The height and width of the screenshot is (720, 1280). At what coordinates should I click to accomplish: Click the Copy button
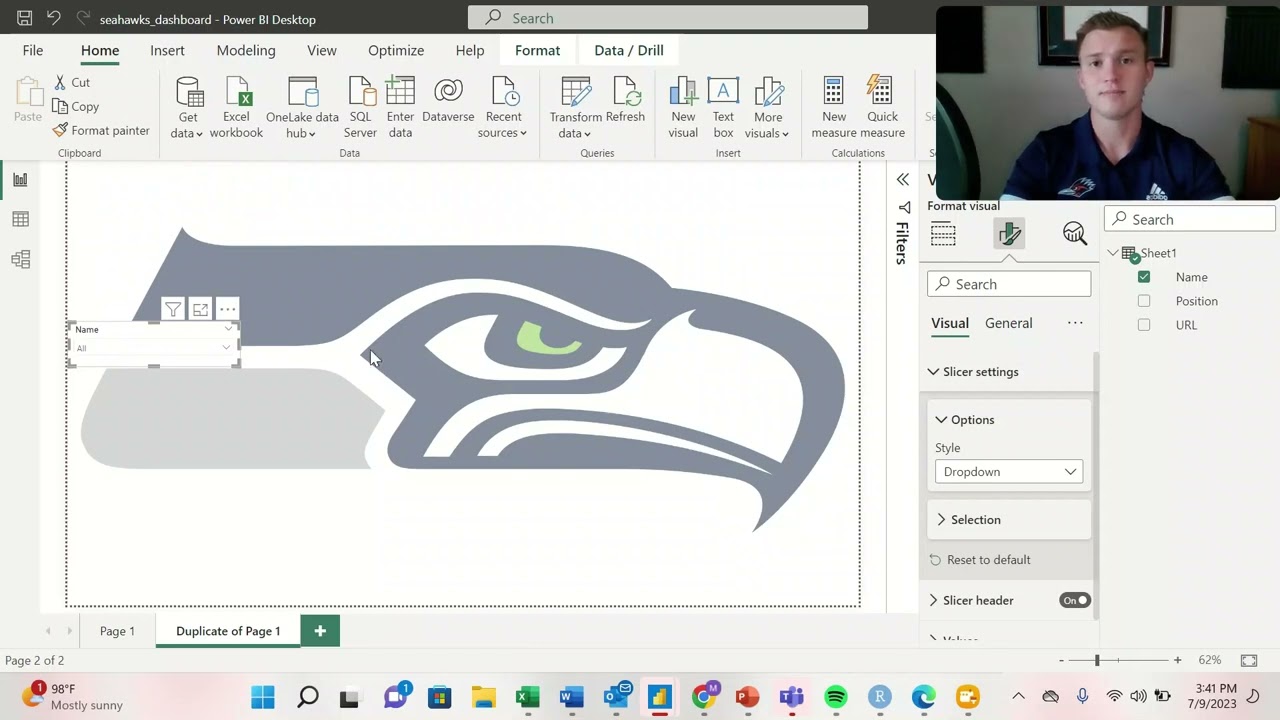pyautogui.click(x=76, y=106)
